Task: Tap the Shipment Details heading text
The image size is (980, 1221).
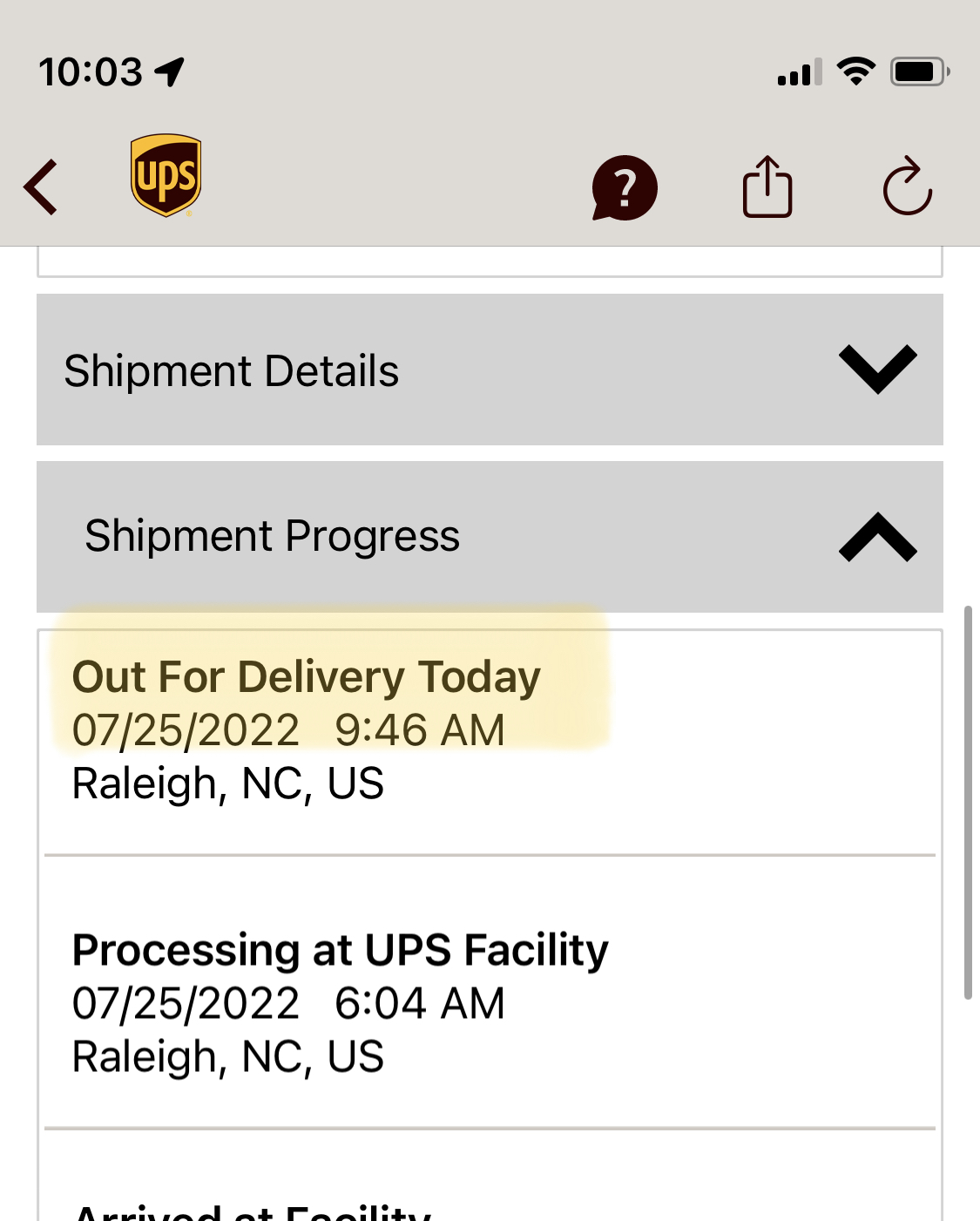Action: 232,371
